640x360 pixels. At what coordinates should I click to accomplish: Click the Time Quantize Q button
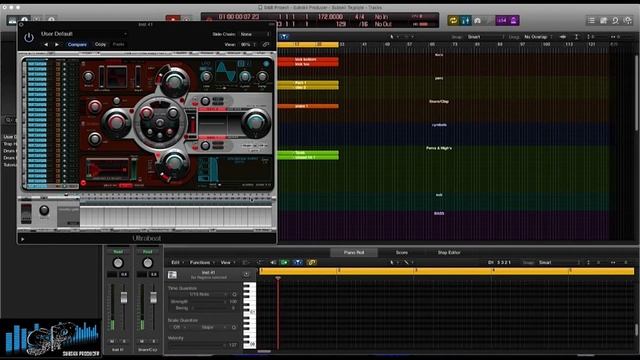tap(234, 294)
